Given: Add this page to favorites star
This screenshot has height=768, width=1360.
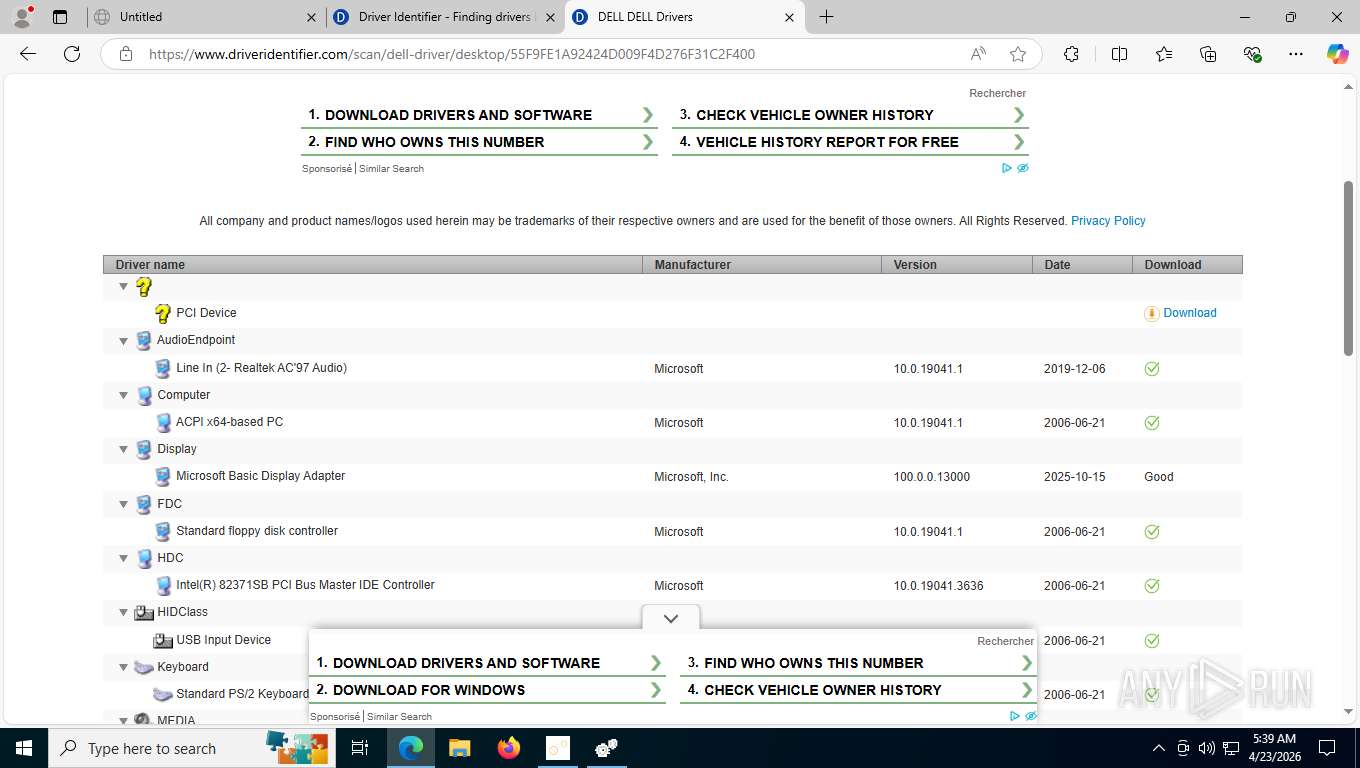Looking at the screenshot, I should [1018, 54].
